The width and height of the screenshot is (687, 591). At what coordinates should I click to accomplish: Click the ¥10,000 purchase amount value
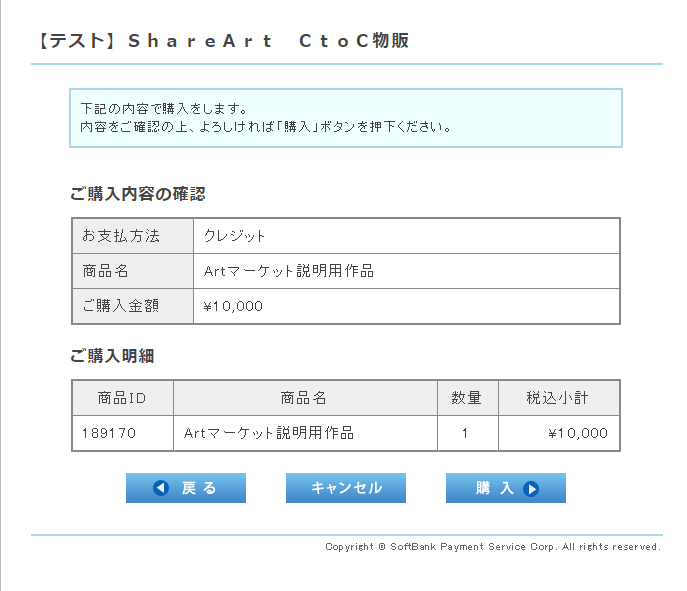pyautogui.click(x=233, y=306)
